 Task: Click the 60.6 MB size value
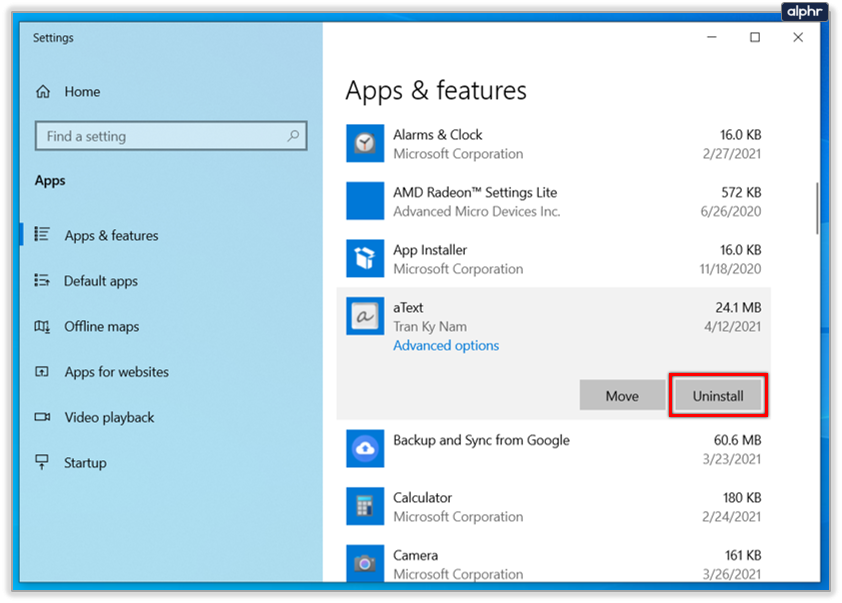tap(737, 440)
